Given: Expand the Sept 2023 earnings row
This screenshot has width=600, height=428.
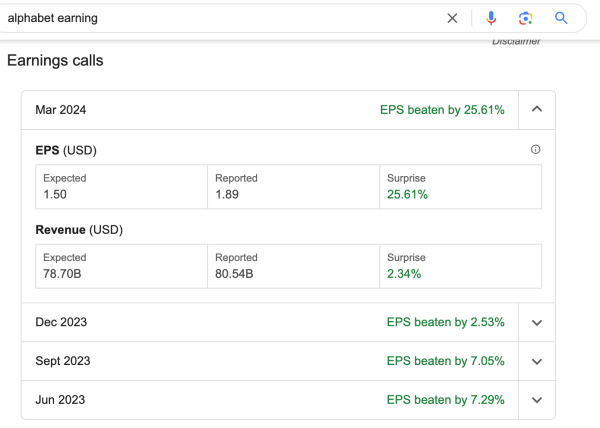Looking at the screenshot, I should click(x=537, y=361).
